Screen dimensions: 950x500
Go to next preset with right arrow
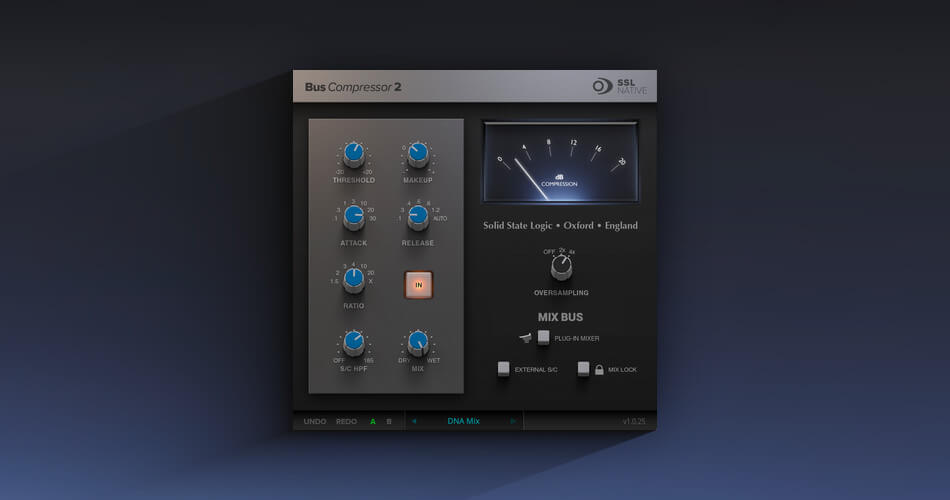click(513, 421)
